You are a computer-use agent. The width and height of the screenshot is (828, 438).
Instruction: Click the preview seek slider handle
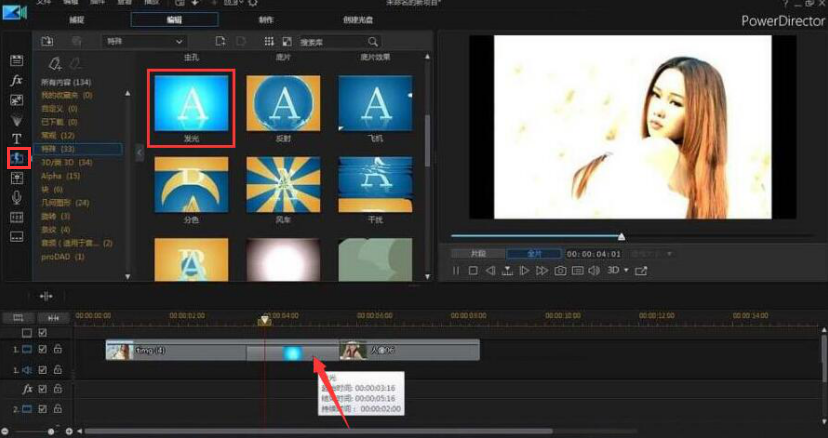(x=621, y=236)
